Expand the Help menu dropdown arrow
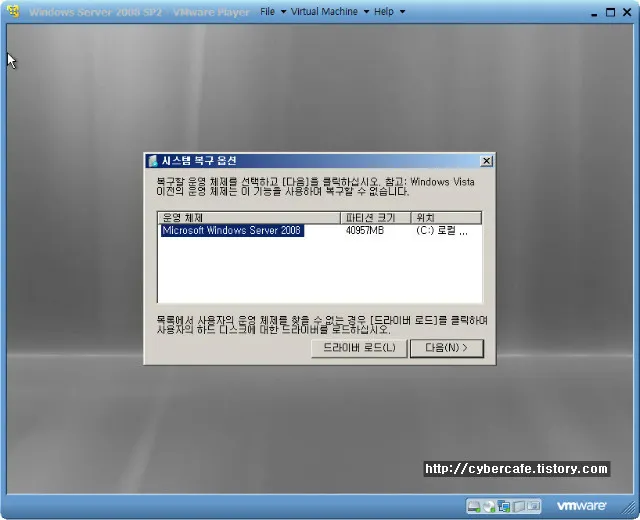This screenshot has height=520, width=640. coord(402,12)
